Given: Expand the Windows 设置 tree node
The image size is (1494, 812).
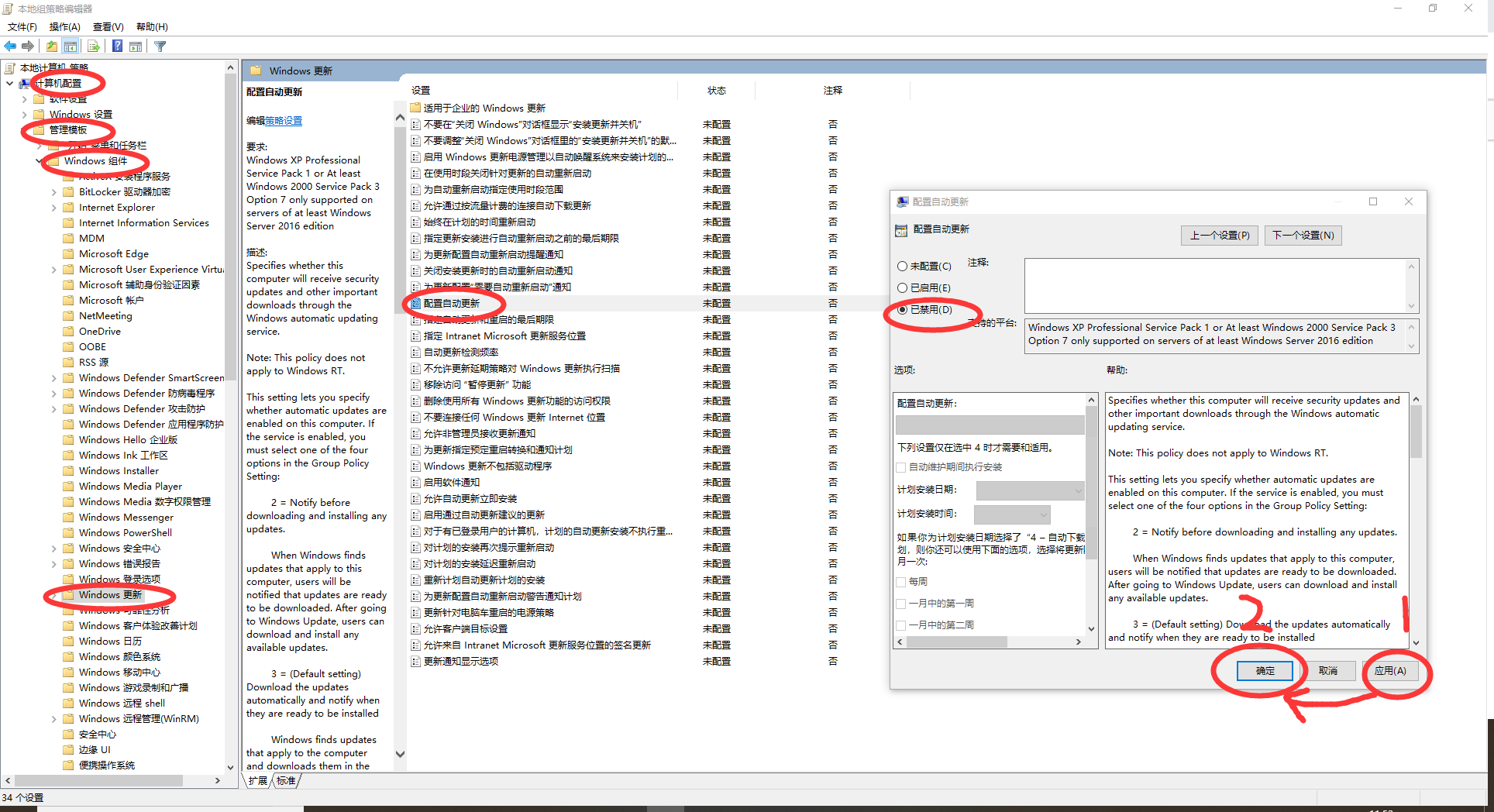Looking at the screenshot, I should pos(24,114).
